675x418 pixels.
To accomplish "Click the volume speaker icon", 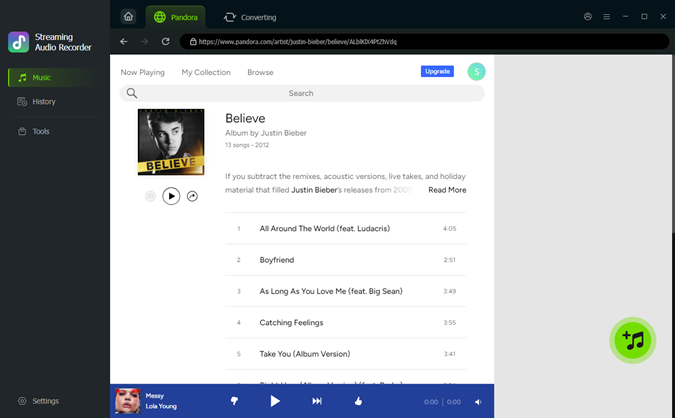I will (478, 402).
